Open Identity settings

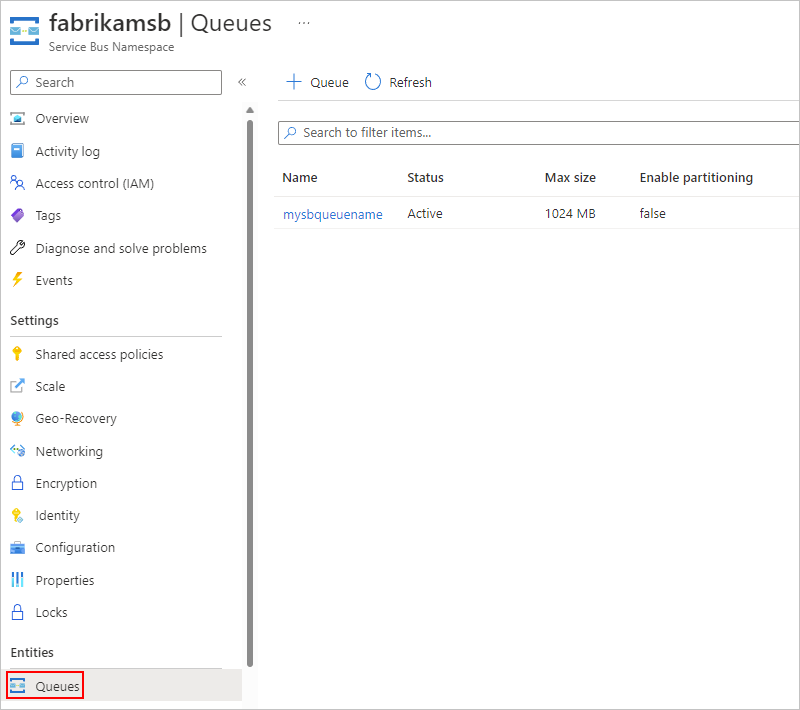coord(57,516)
